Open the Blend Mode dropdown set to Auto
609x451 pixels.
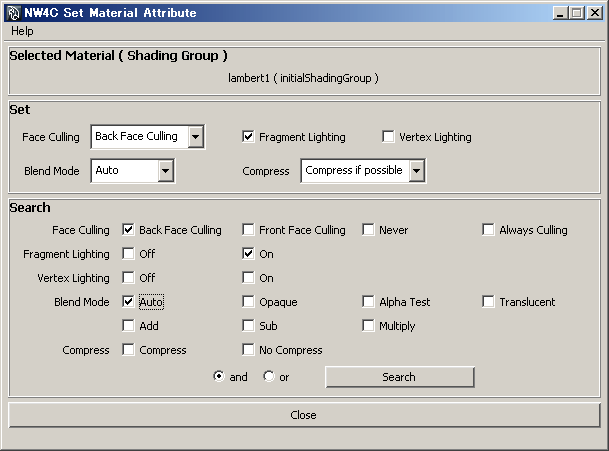[166, 171]
